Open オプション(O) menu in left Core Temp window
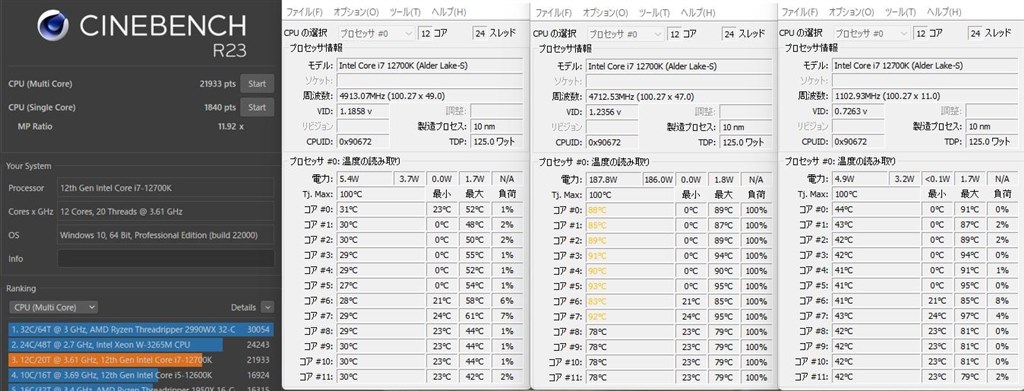The image size is (1024, 391). tap(355, 12)
